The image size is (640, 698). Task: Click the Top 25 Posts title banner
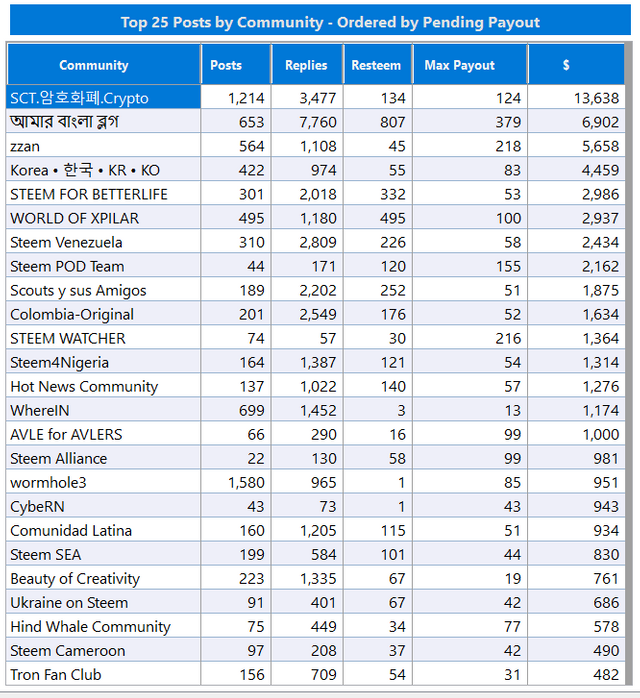320,20
